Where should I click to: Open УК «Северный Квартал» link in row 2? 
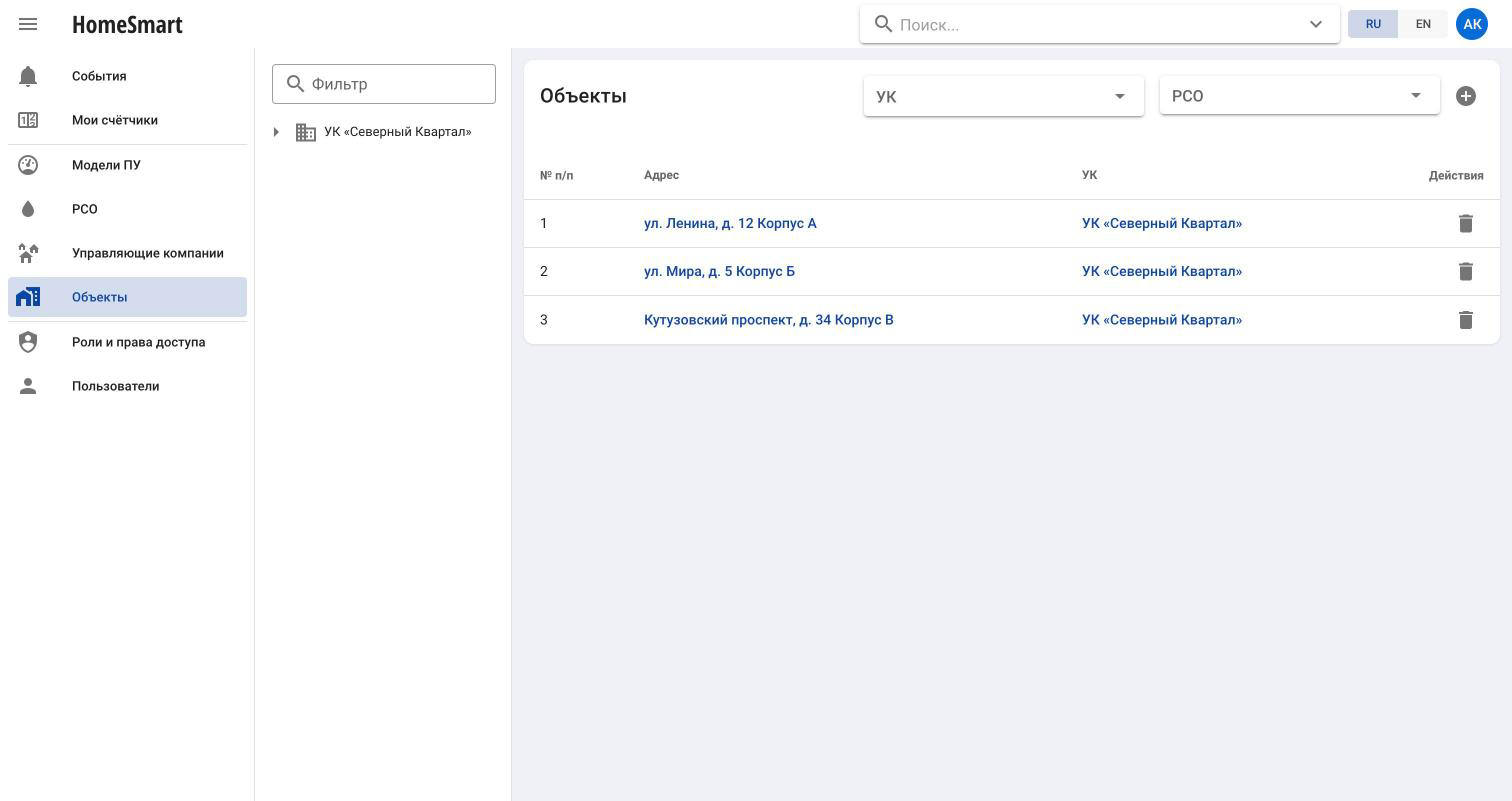1162,271
